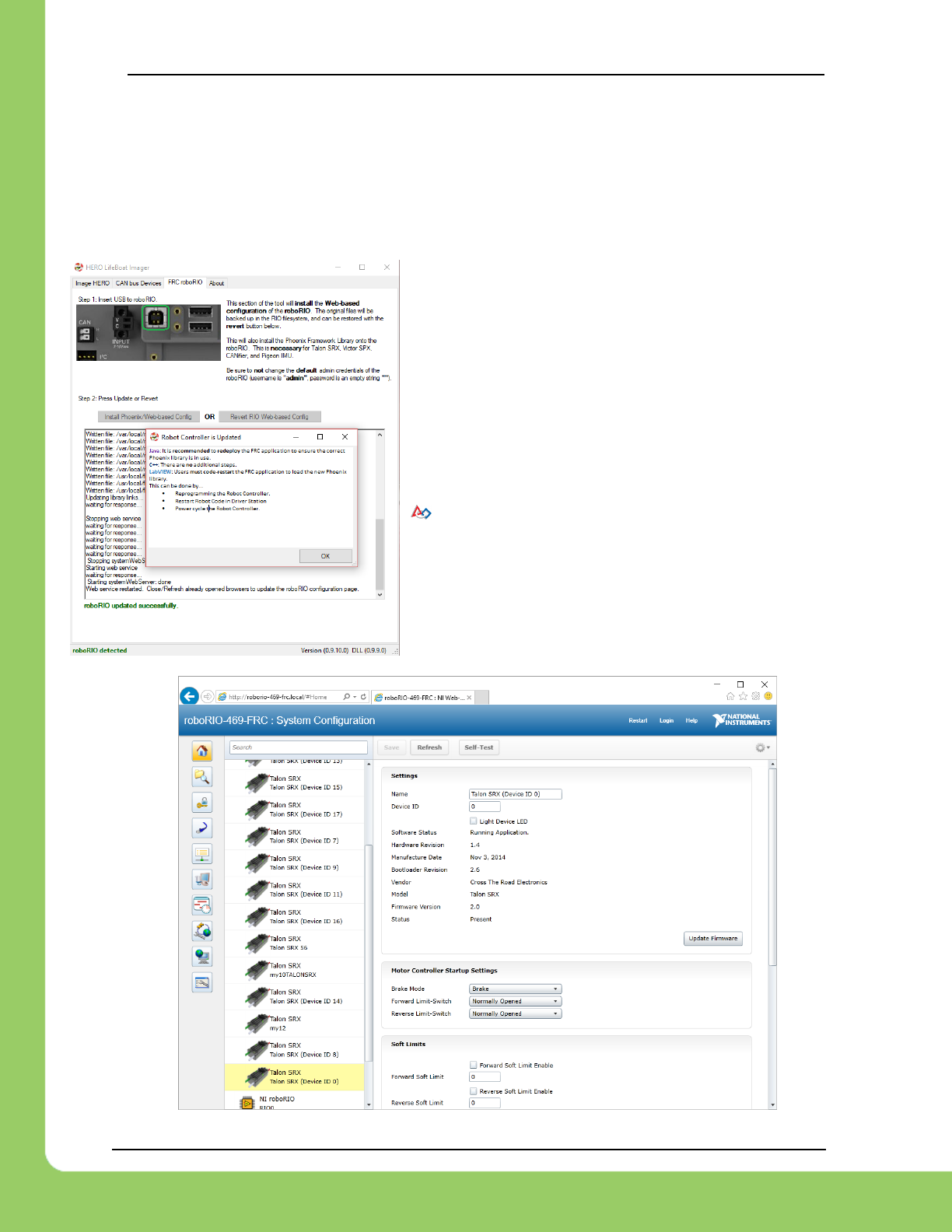952x1232 pixels.
Task: Click the browser address bar URL
Action: click(x=278, y=697)
